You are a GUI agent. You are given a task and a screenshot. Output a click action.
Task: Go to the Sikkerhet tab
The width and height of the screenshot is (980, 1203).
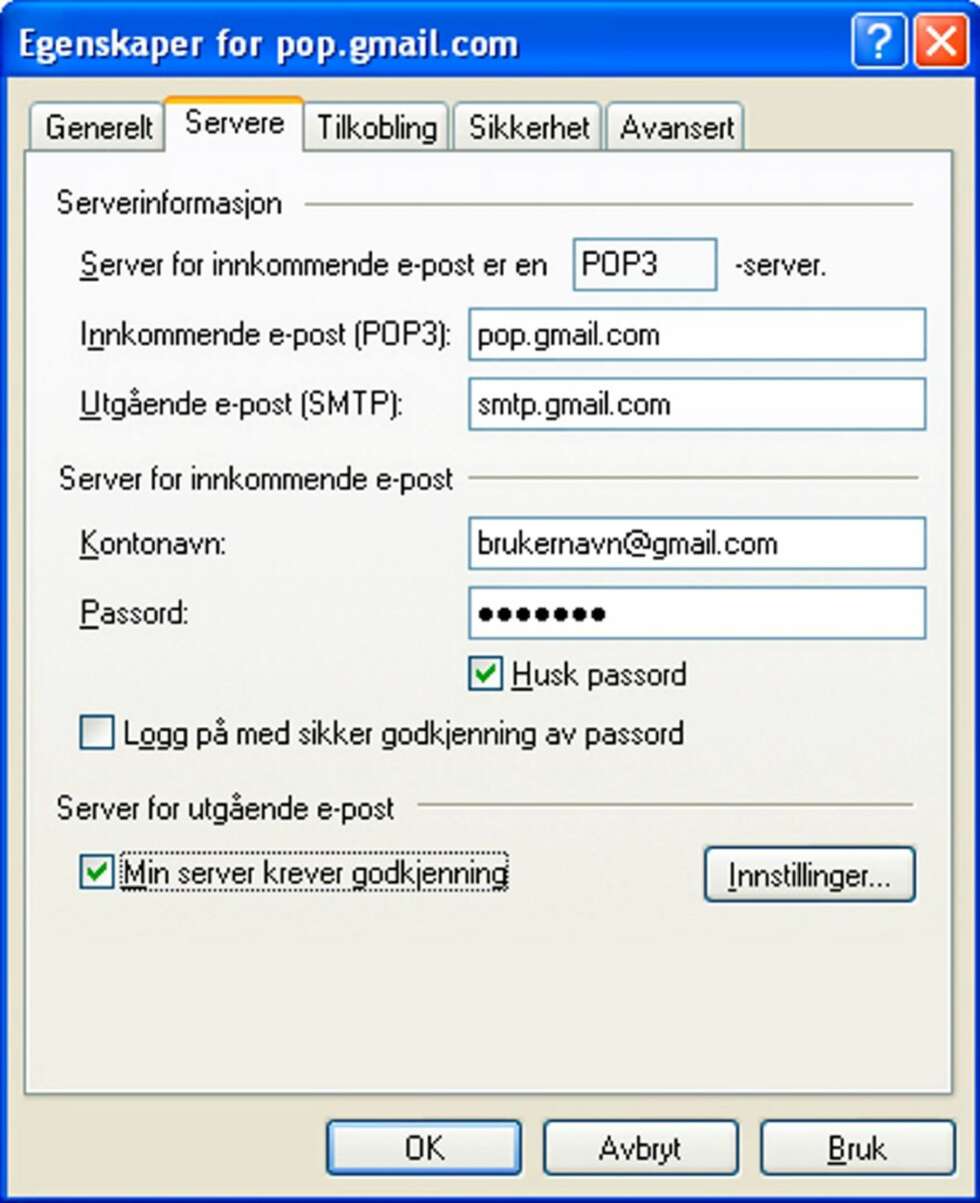529,128
